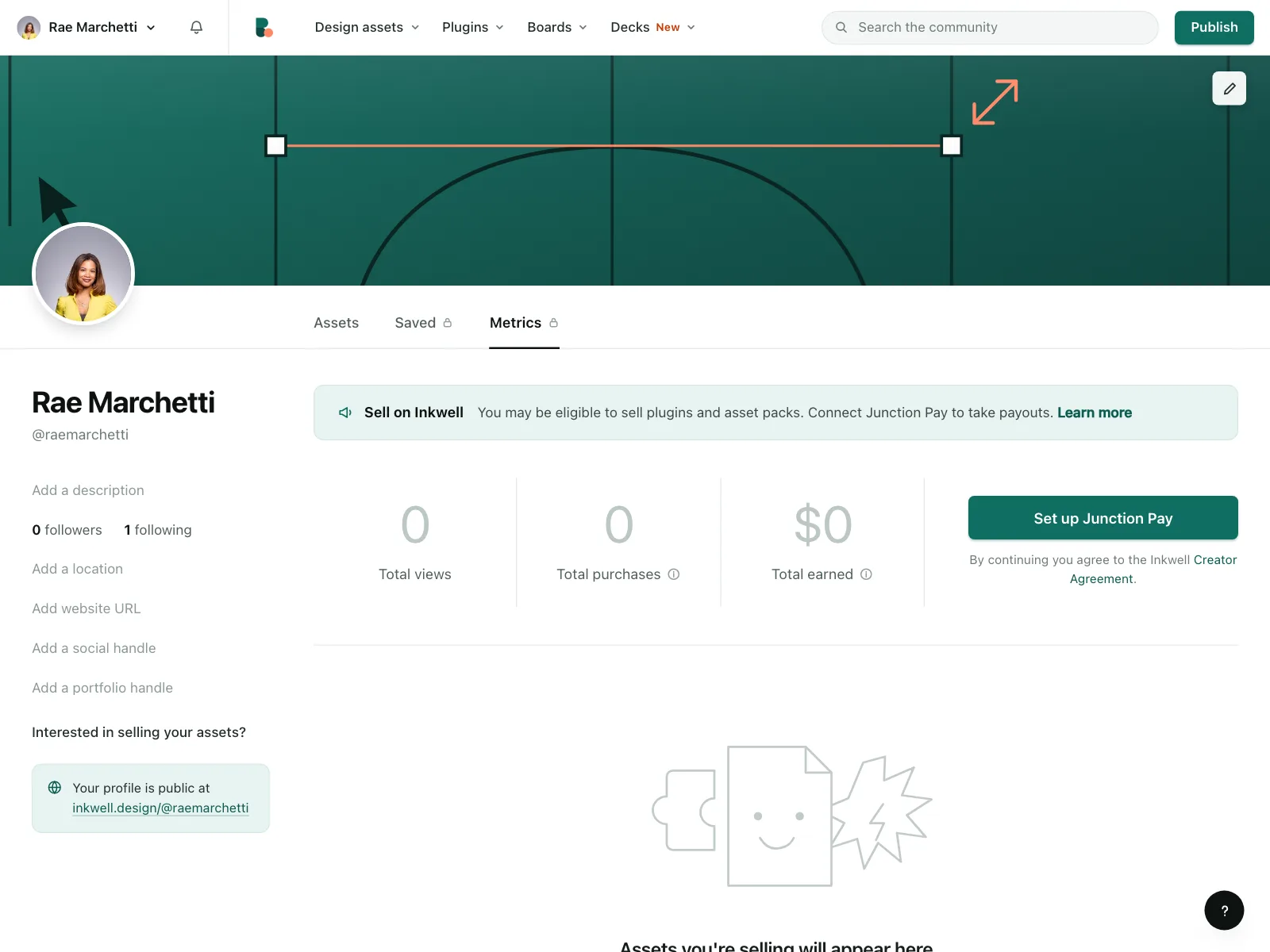Click Set up Junction Pay
The height and width of the screenshot is (952, 1270).
pos(1103,518)
